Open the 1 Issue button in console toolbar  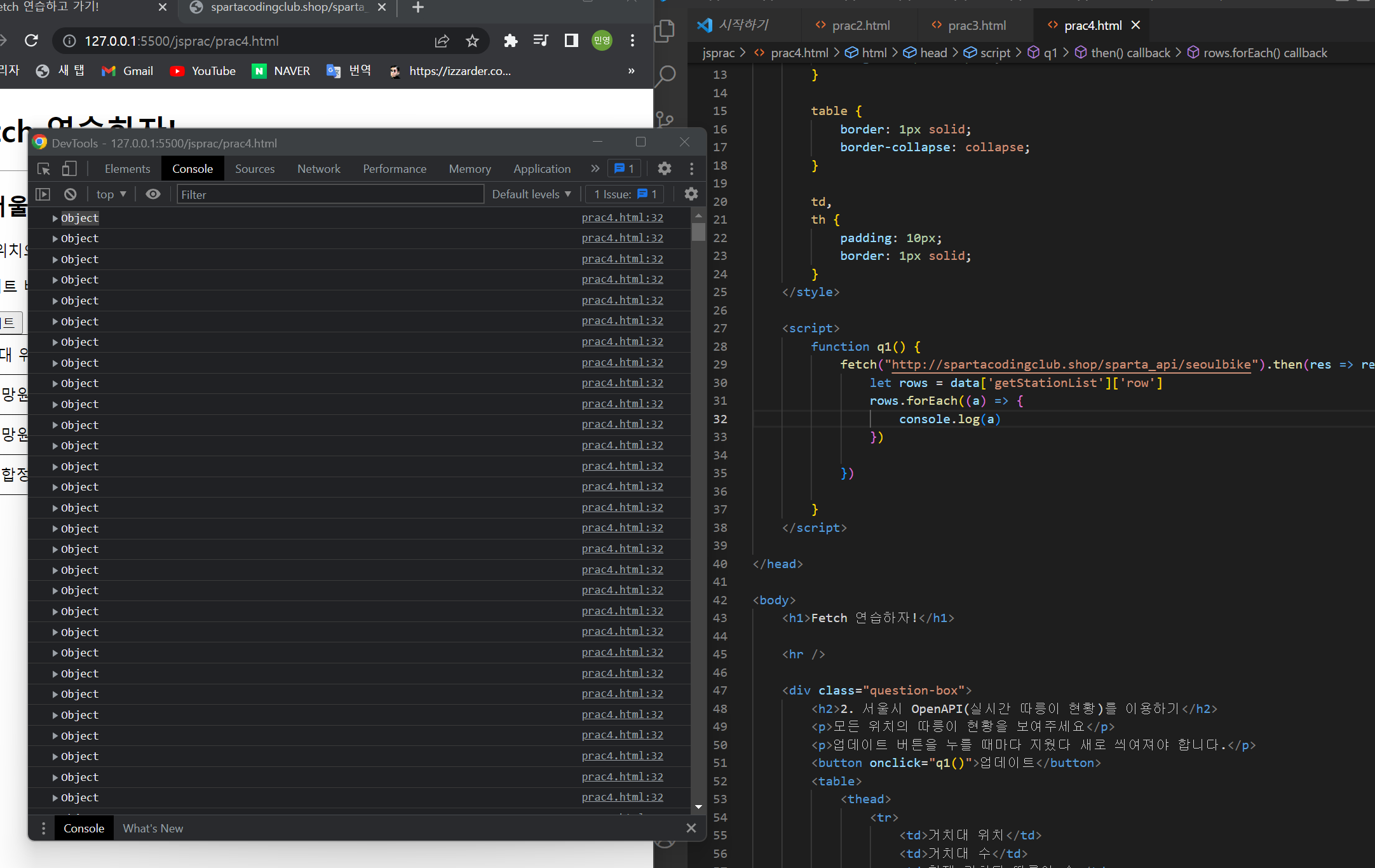(x=626, y=194)
